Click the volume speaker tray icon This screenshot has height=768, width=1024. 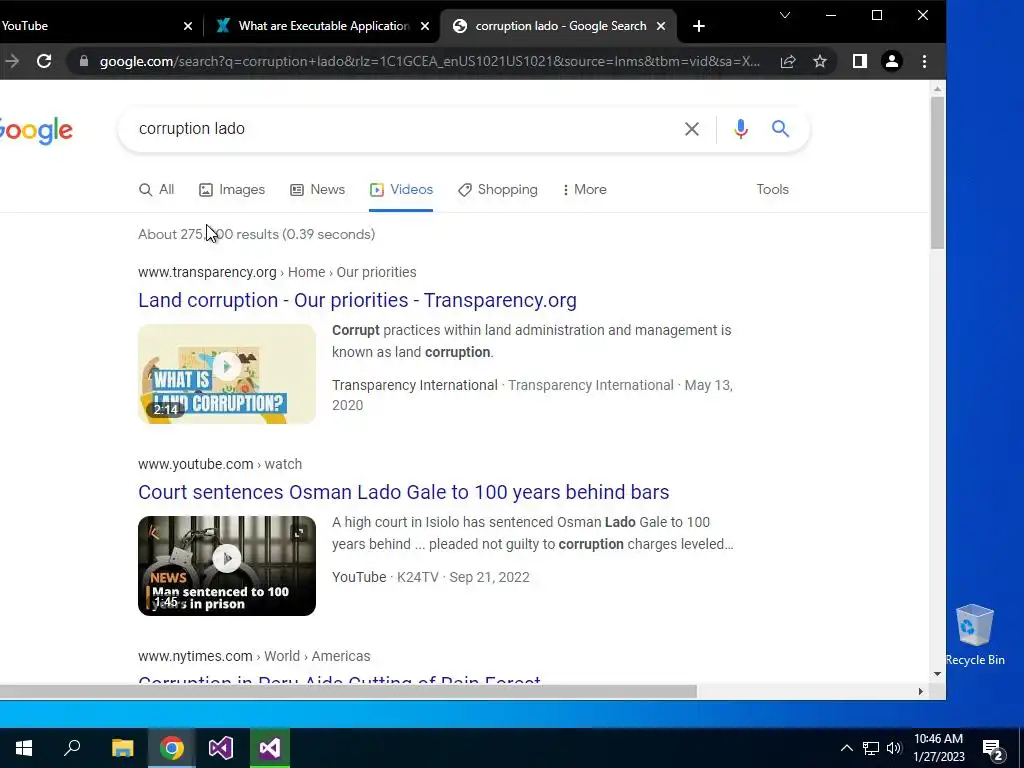click(894, 748)
